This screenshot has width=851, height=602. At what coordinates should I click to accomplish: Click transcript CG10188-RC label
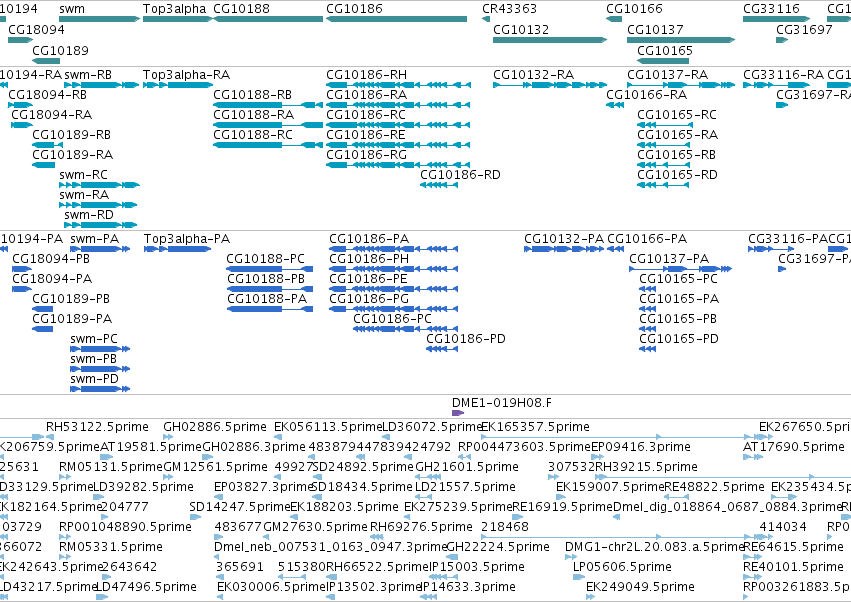click(x=253, y=135)
